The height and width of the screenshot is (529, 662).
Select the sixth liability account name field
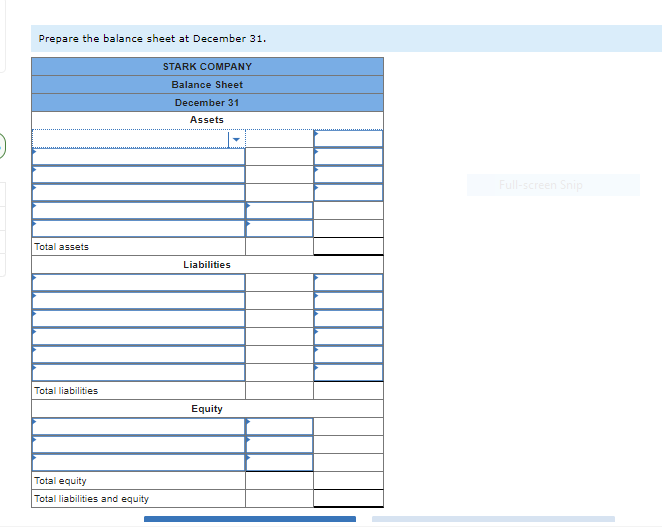pos(138,372)
